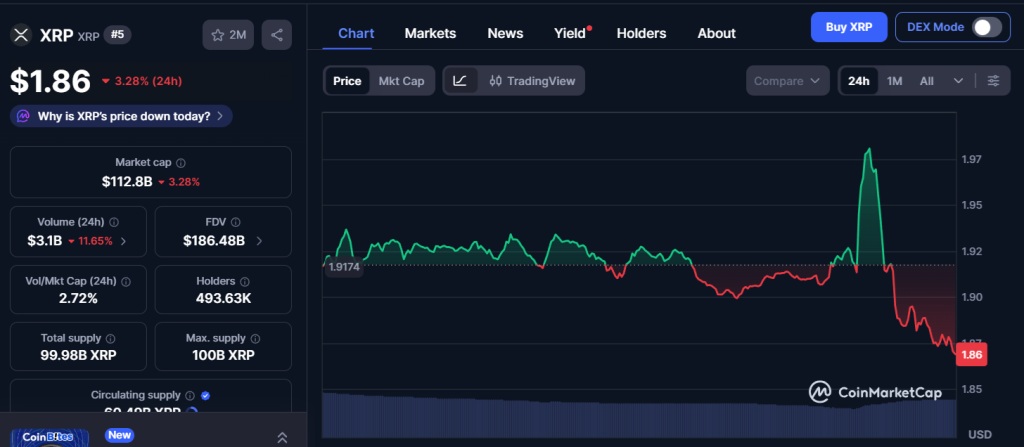Screen dimensions: 1024x447
Task: Toggle the DEX Mode switch
Action: pos(986,27)
